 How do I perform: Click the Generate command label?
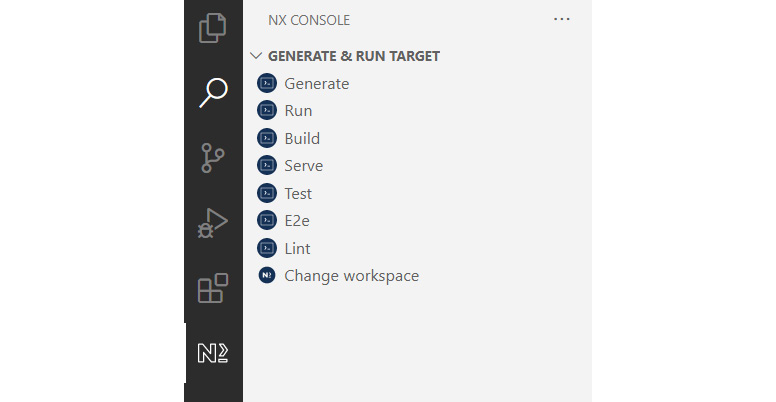[317, 83]
